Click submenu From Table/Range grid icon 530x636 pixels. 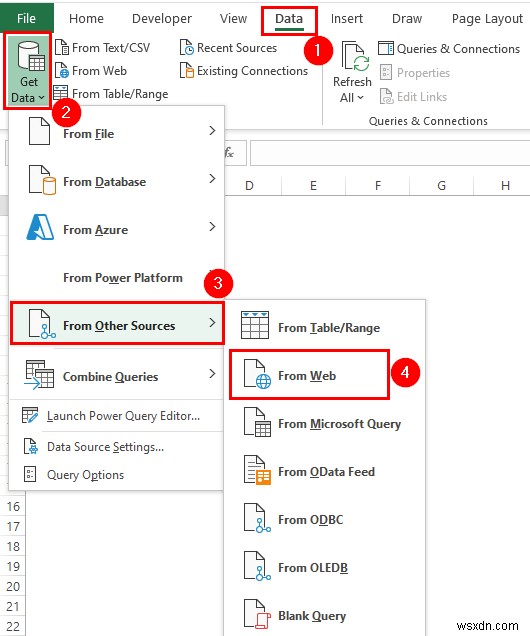pyautogui.click(x=255, y=325)
